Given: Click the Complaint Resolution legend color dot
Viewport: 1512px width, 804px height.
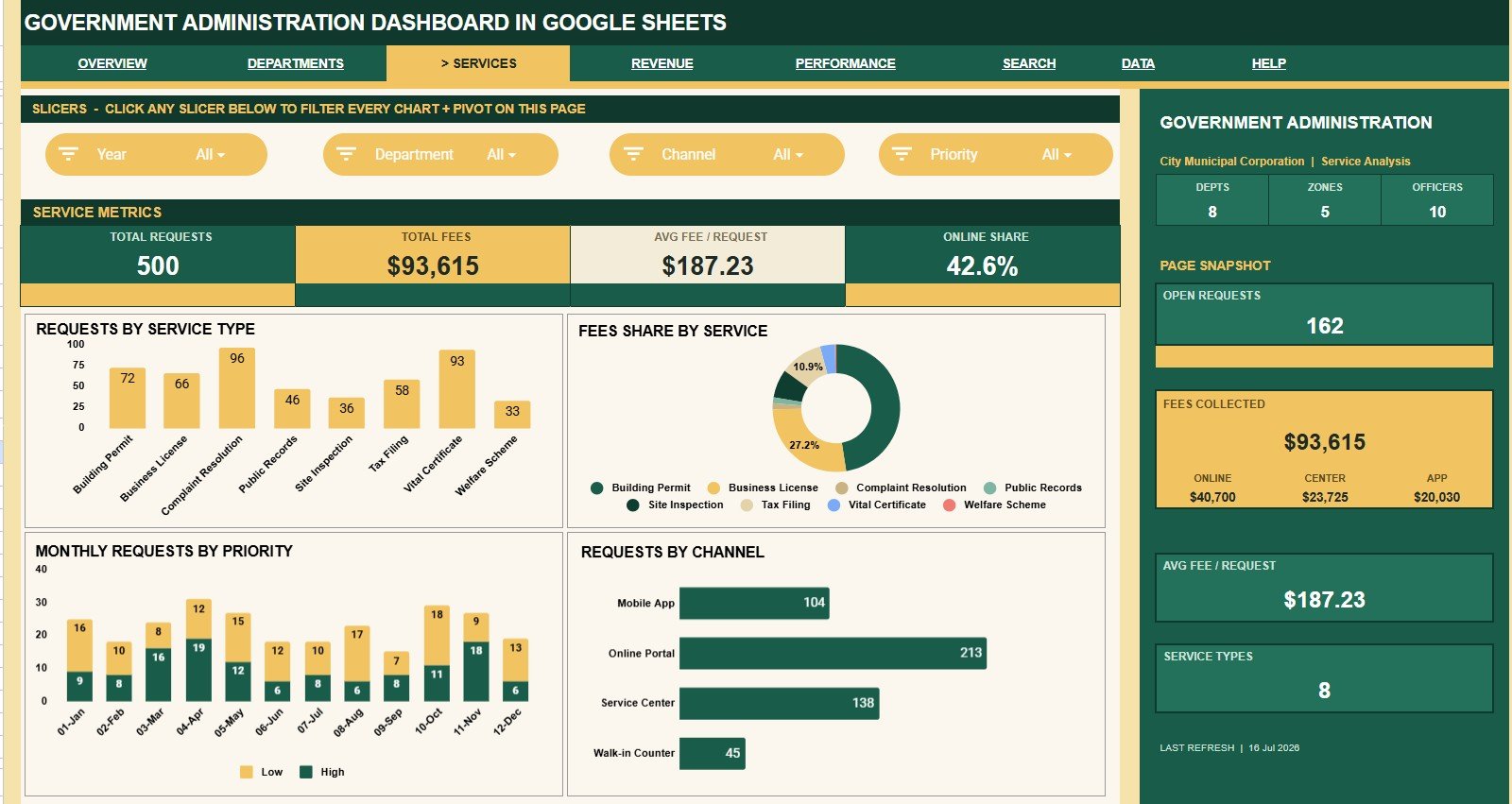Looking at the screenshot, I should coord(841,488).
